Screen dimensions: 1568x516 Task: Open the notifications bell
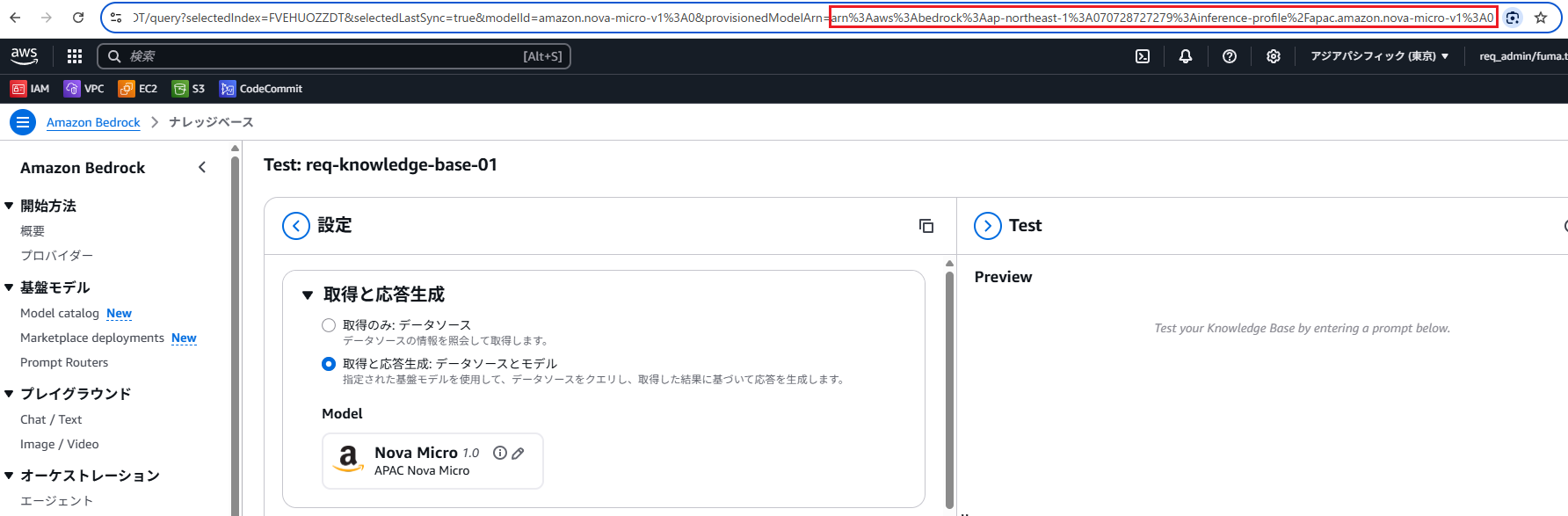coord(1186,56)
